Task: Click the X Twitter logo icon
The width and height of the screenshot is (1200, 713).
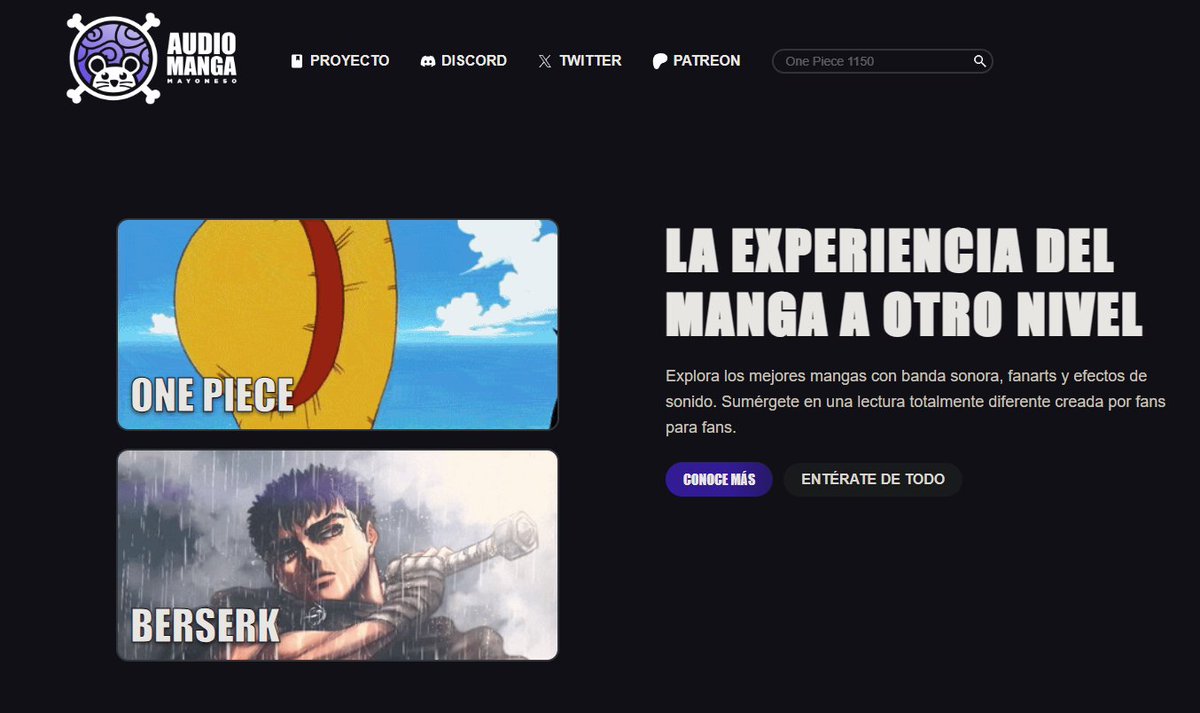Action: pyautogui.click(x=544, y=61)
